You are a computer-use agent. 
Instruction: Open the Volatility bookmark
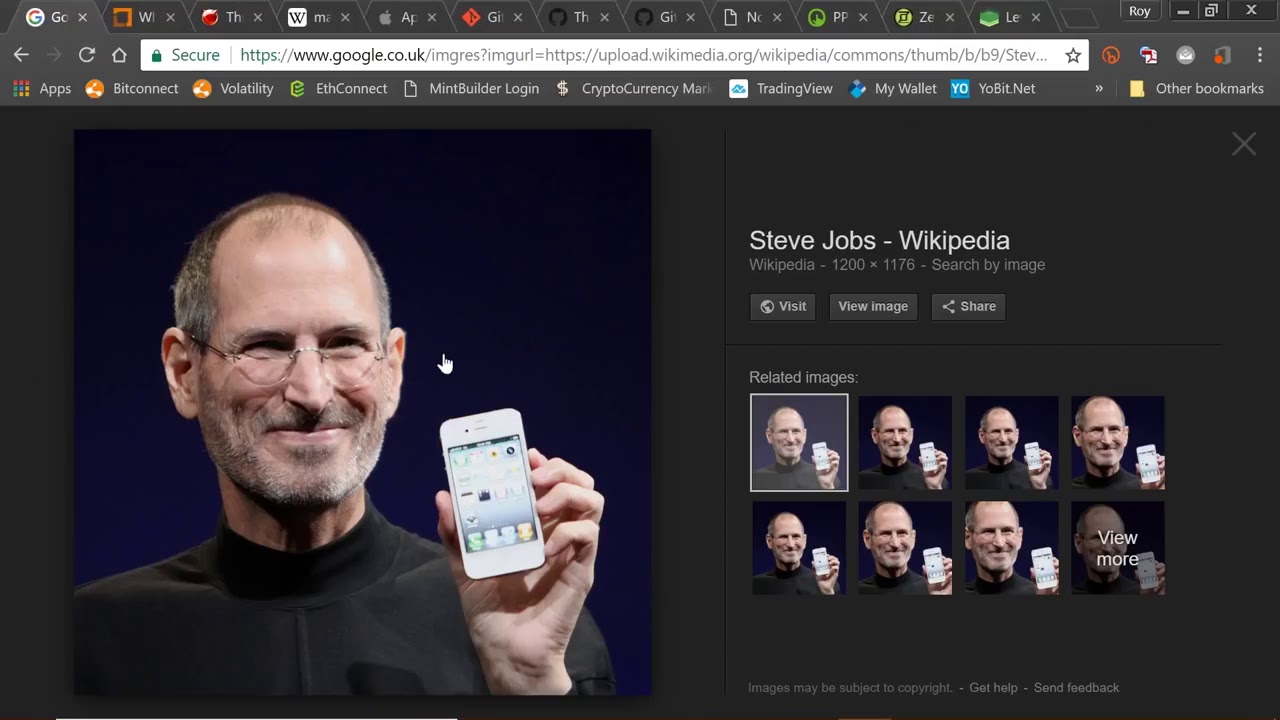[233, 88]
